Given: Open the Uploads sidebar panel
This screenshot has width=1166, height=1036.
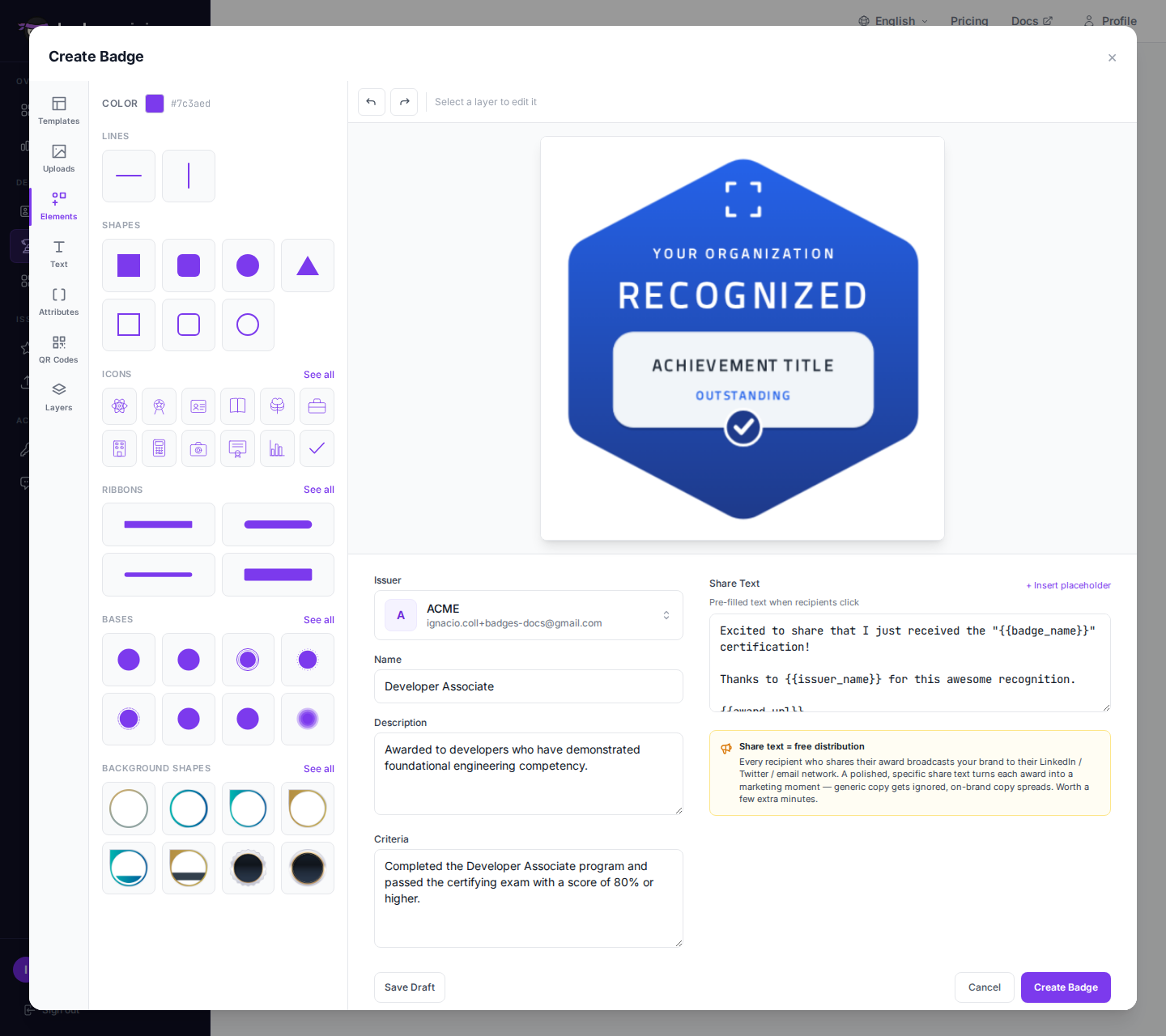Looking at the screenshot, I should [59, 159].
